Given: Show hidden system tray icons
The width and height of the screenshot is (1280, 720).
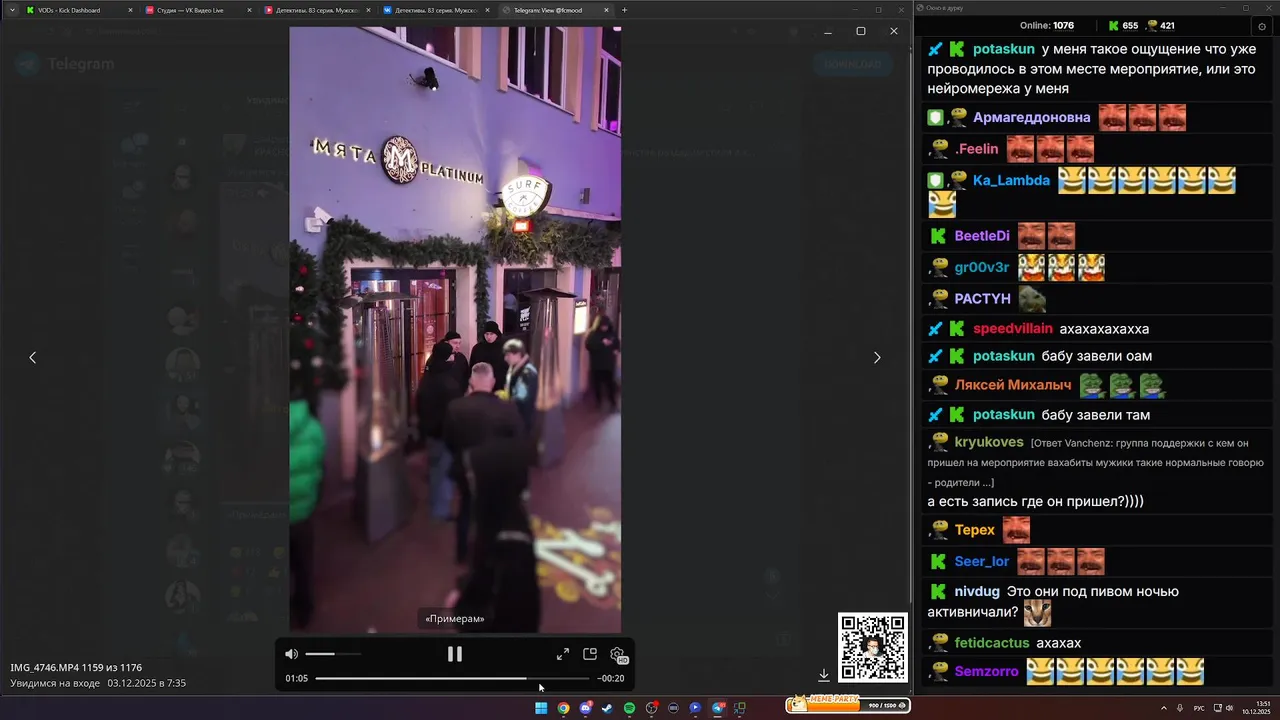Looking at the screenshot, I should 1162,708.
